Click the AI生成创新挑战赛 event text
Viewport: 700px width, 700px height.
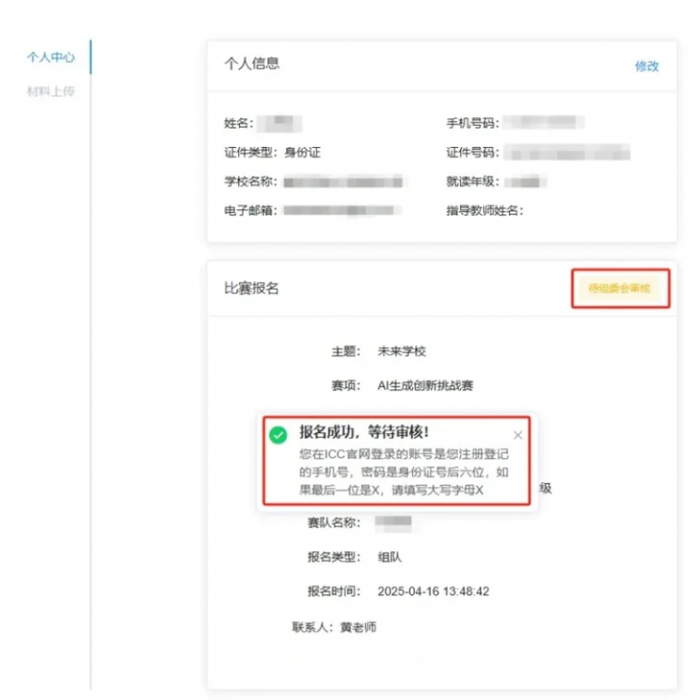click(x=425, y=385)
